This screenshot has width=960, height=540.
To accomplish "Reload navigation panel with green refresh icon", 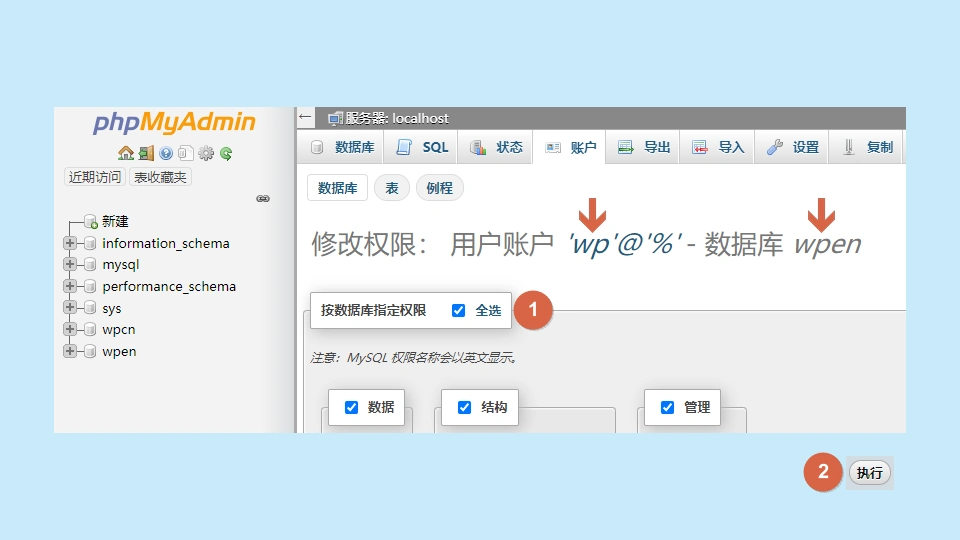I will coord(226,153).
